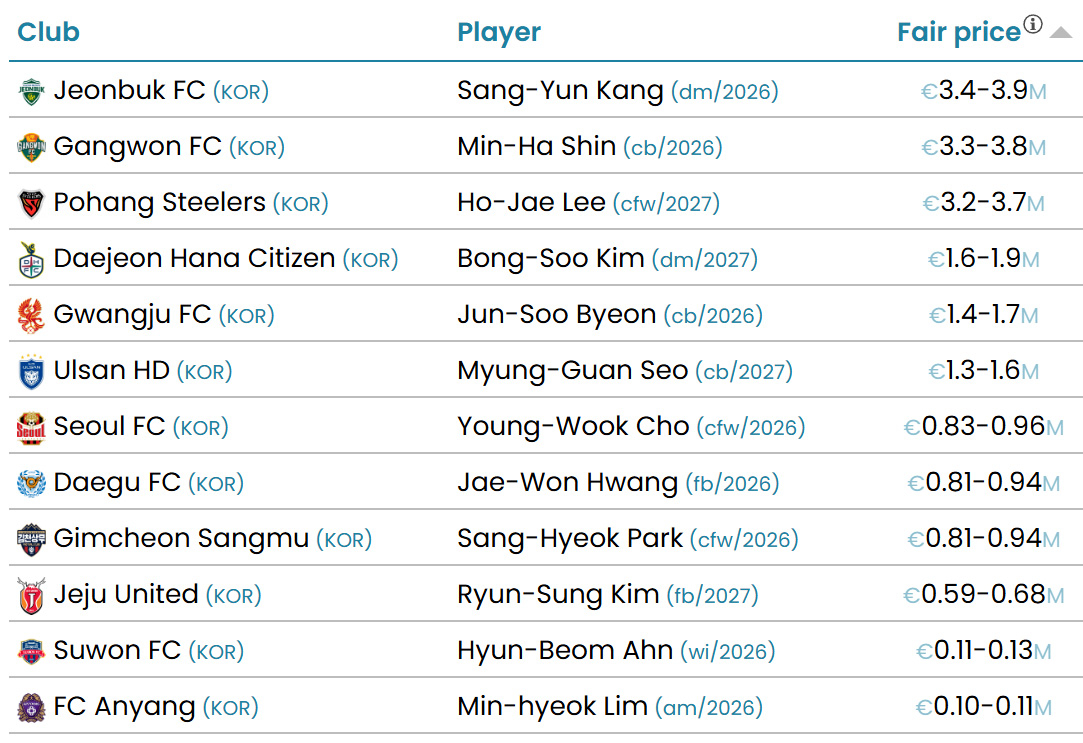Click the Suwon FC crest icon
The height and width of the screenshot is (743, 1083).
pyautogui.click(x=31, y=652)
